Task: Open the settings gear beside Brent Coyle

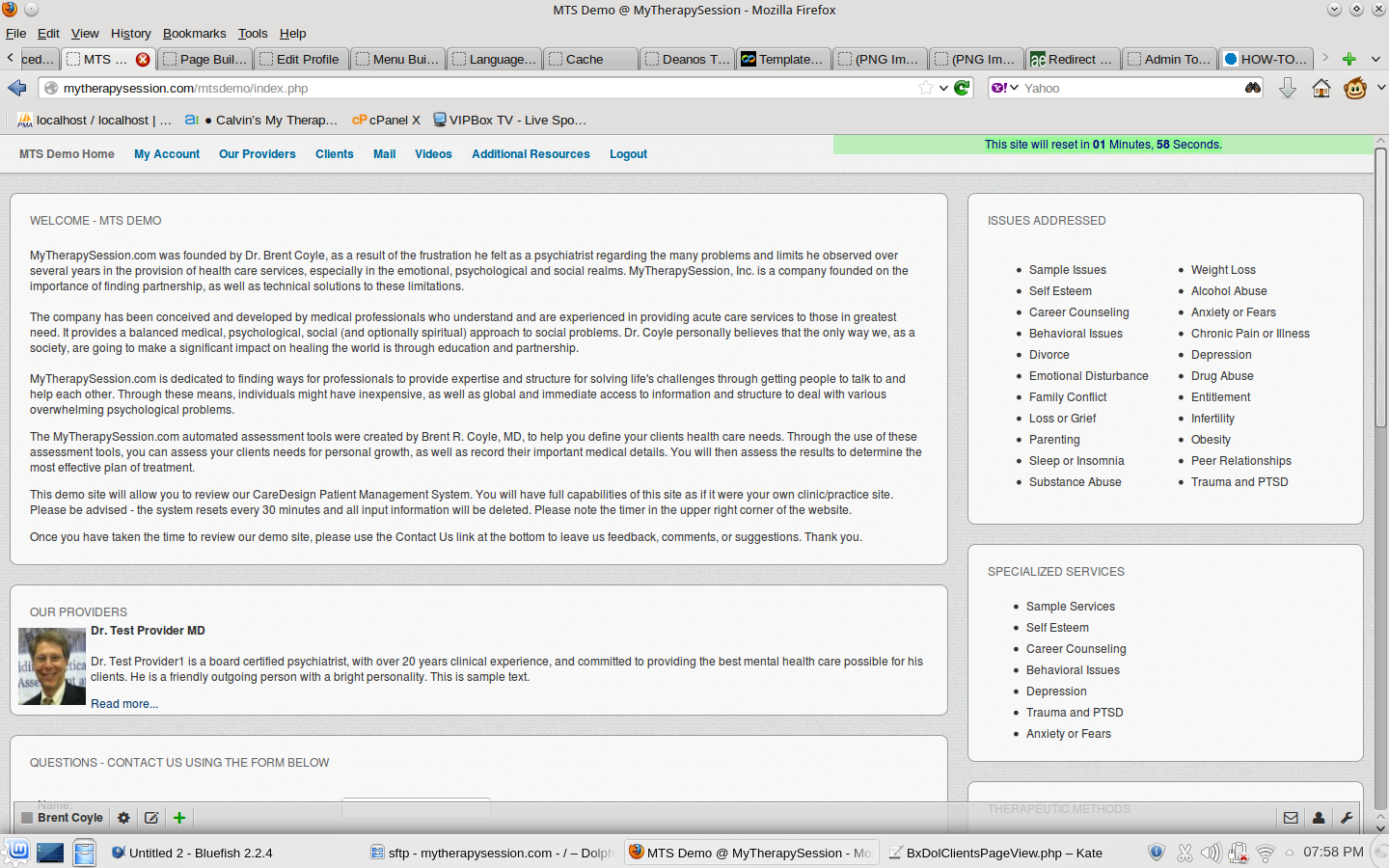Action: click(123, 818)
